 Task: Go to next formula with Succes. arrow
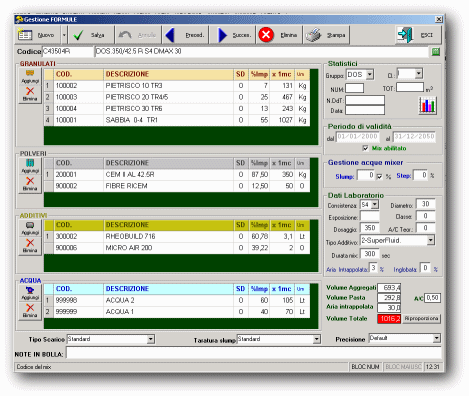pyautogui.click(x=222, y=35)
